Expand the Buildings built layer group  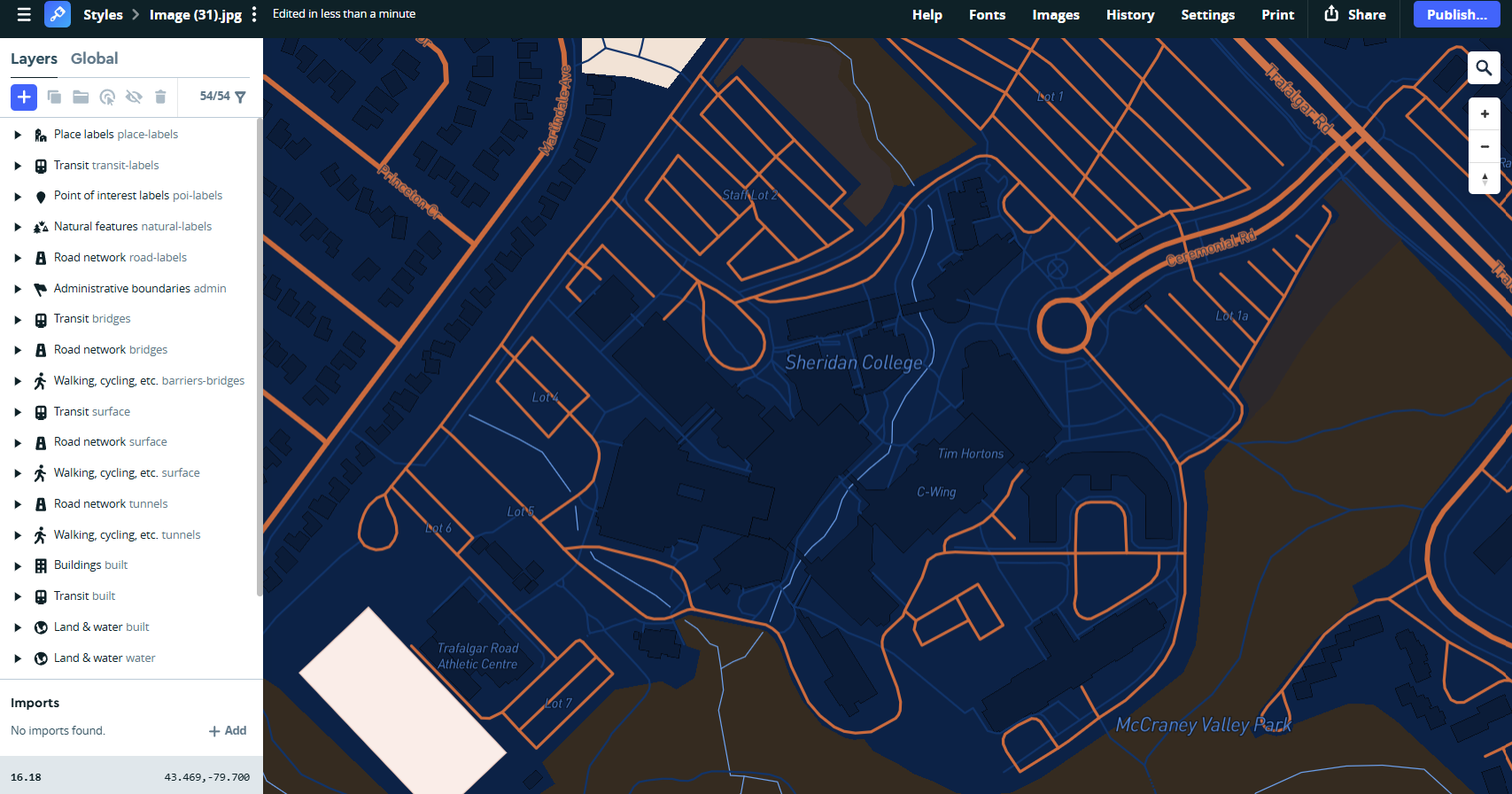point(18,565)
